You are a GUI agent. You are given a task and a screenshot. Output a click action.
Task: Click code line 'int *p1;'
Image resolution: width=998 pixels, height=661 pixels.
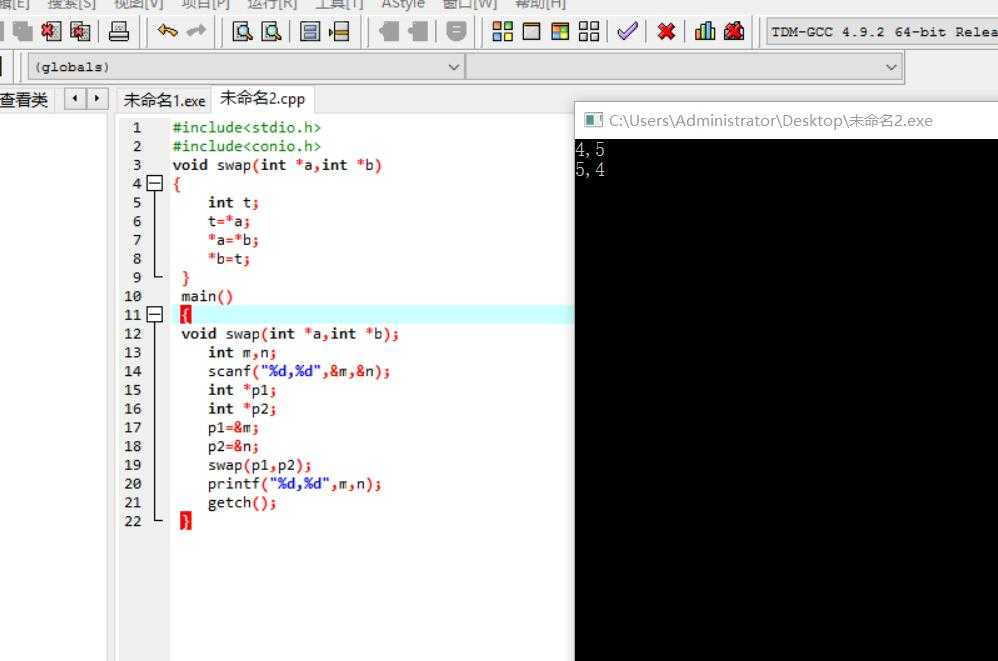click(x=242, y=390)
